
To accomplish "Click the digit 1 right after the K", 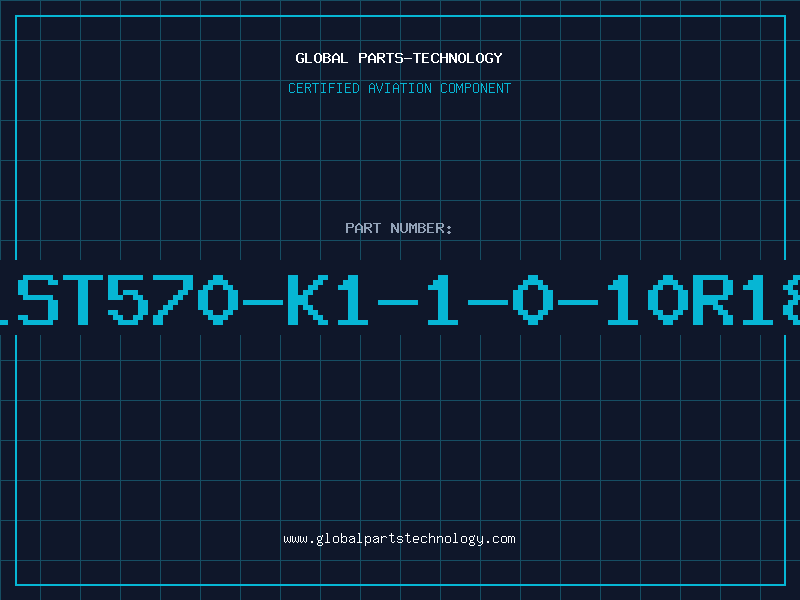I will coord(352,299).
